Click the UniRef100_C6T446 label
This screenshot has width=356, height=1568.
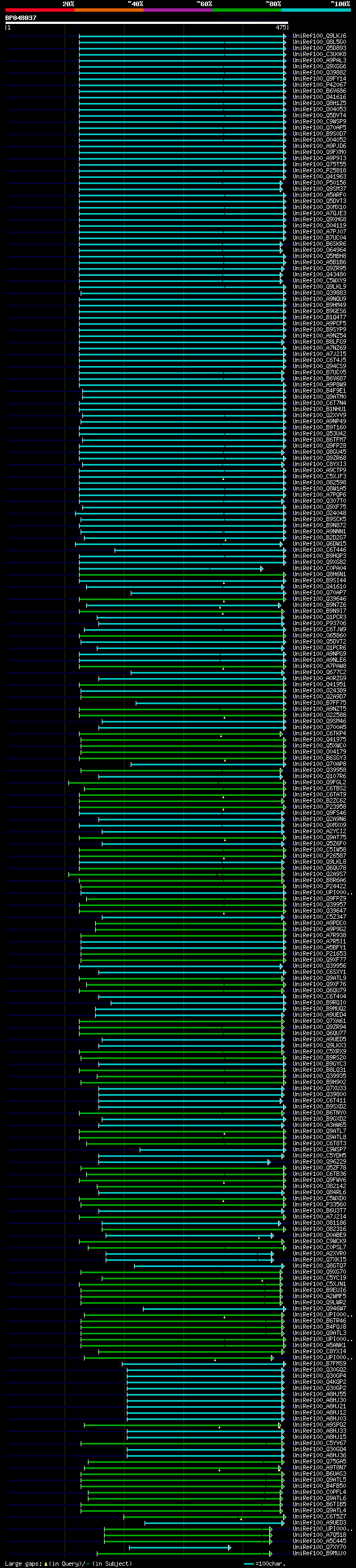tap(319, 550)
